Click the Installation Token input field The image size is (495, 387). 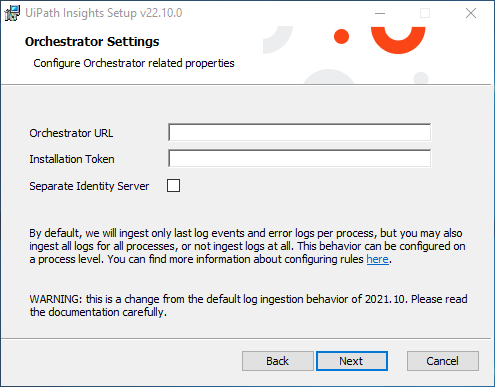(x=299, y=158)
